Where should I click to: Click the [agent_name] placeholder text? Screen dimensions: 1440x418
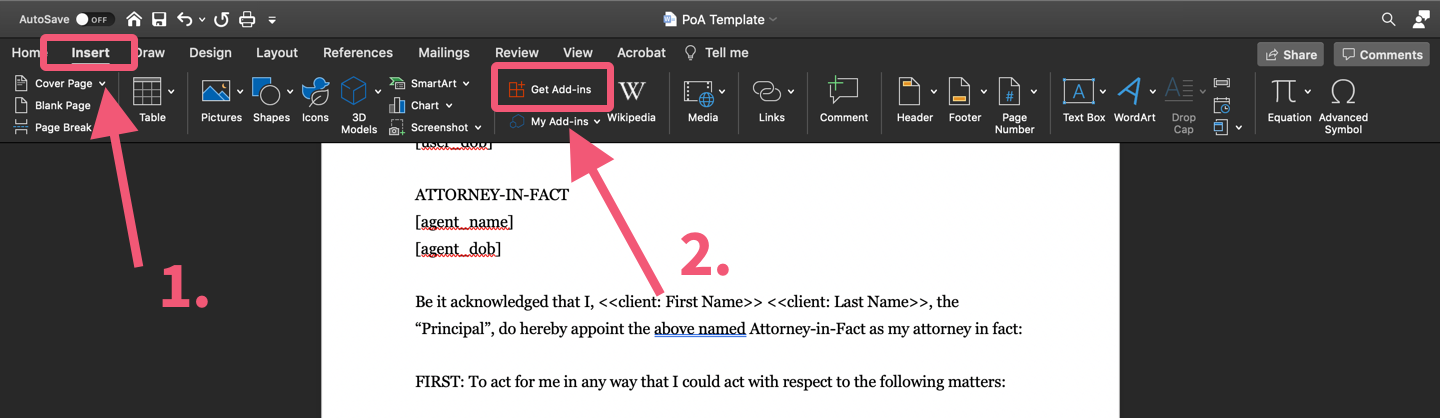click(x=464, y=221)
